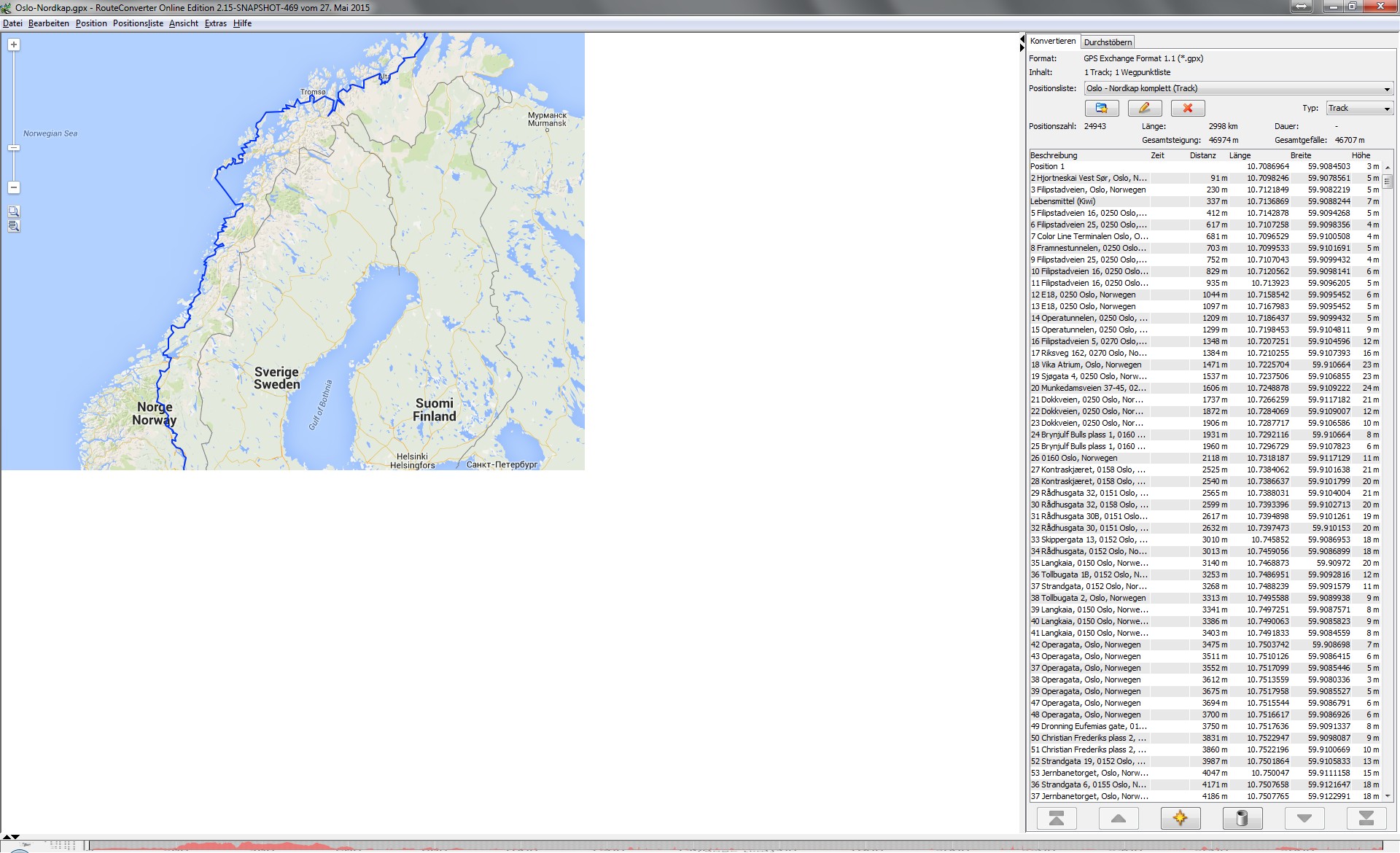Click the delete position trash can button
The width and height of the screenshot is (1400, 853).
click(x=1242, y=818)
